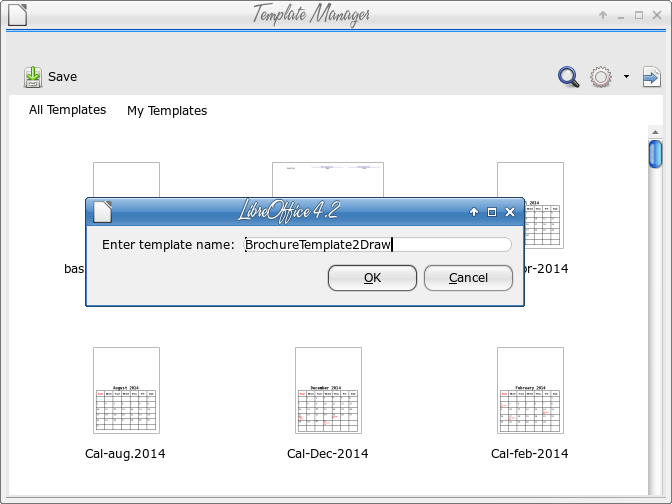Screen dimensions: 672x504
Task: Switch to My Templates tab
Action: [x=167, y=111]
